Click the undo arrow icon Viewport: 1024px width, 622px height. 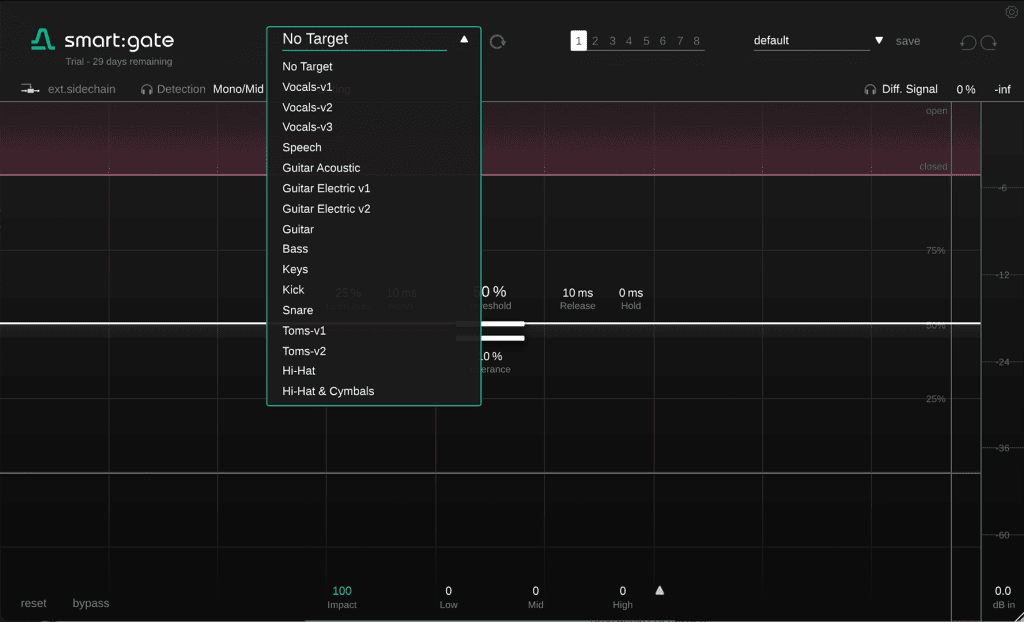point(967,42)
